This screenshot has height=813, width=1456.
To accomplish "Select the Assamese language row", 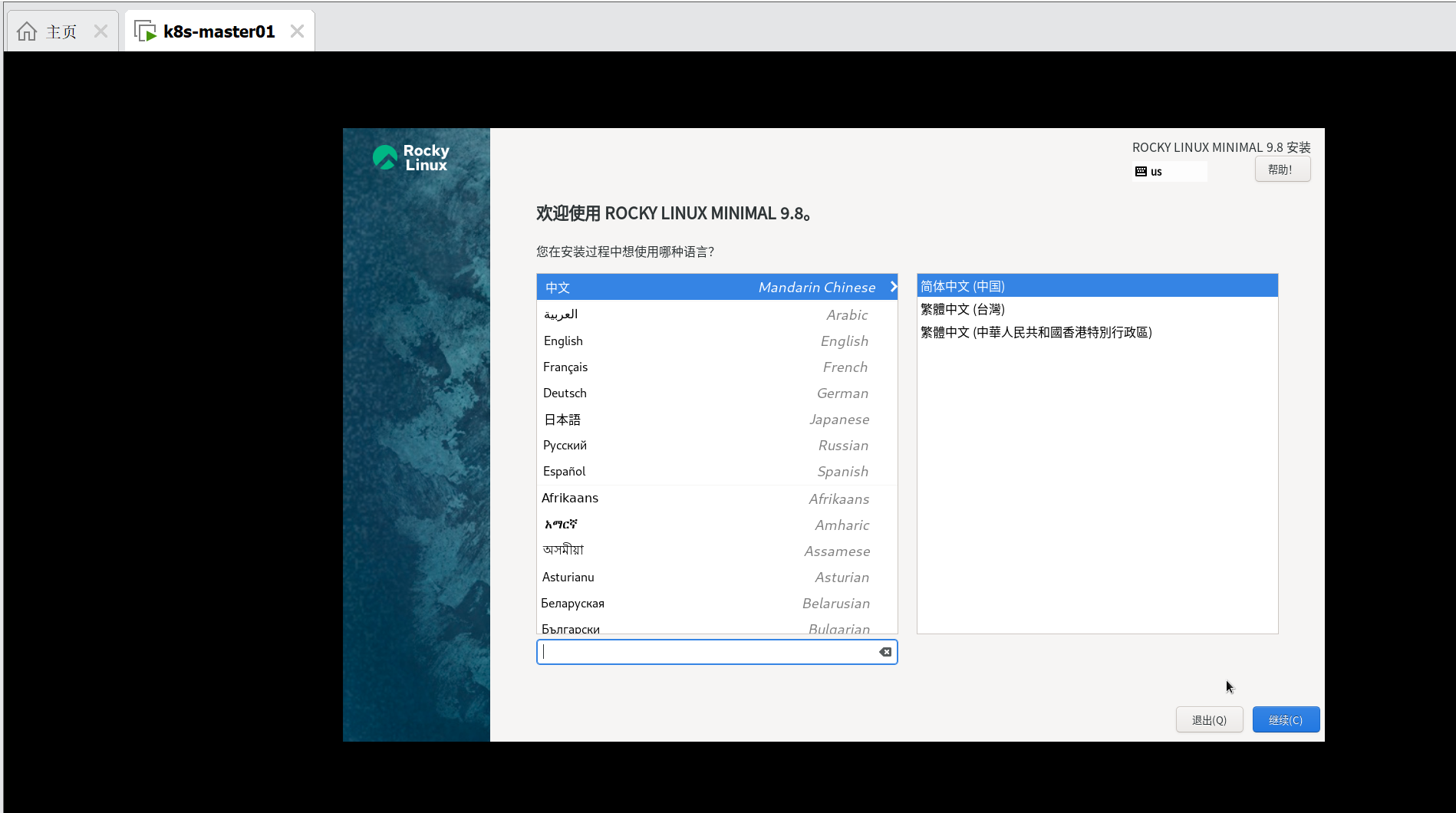I will (x=717, y=551).
